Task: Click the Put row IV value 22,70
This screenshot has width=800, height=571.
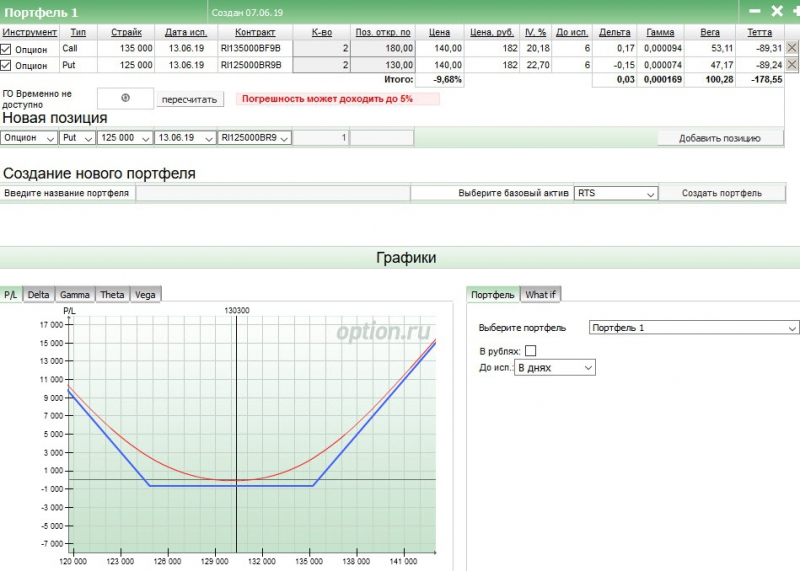Action: point(538,65)
